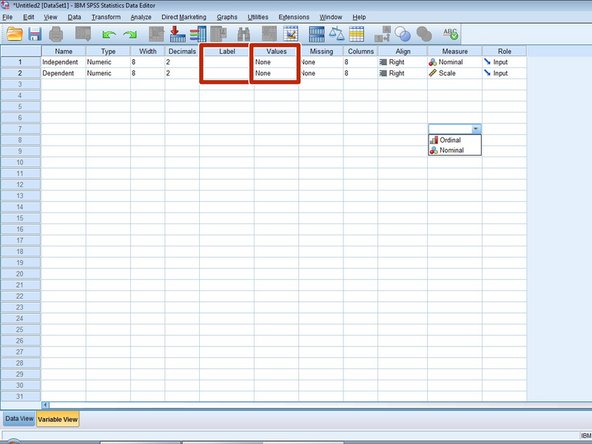
Task: Click the Numeric type cell for Dependent
Action: (108, 73)
